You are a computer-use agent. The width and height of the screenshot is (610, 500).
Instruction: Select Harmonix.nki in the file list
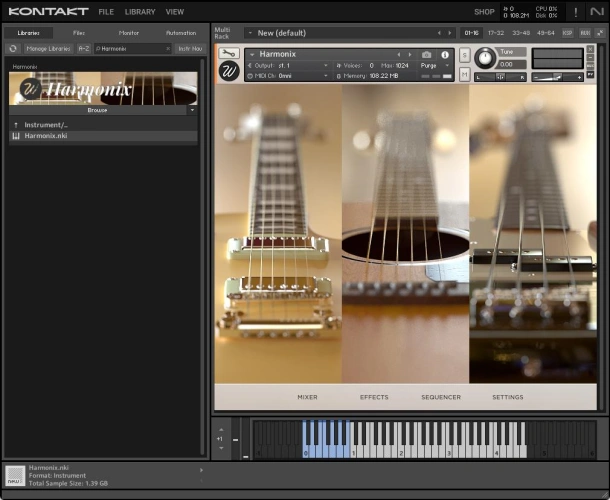[45, 135]
